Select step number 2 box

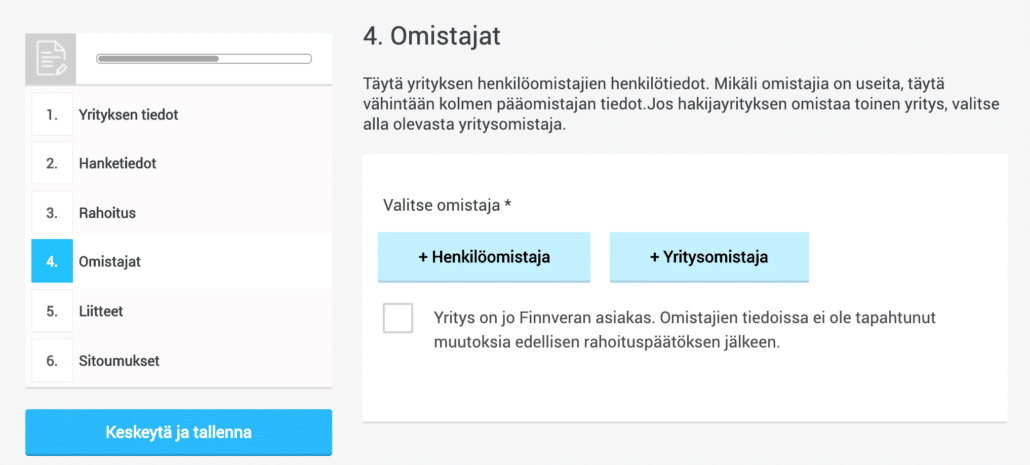coord(52,164)
